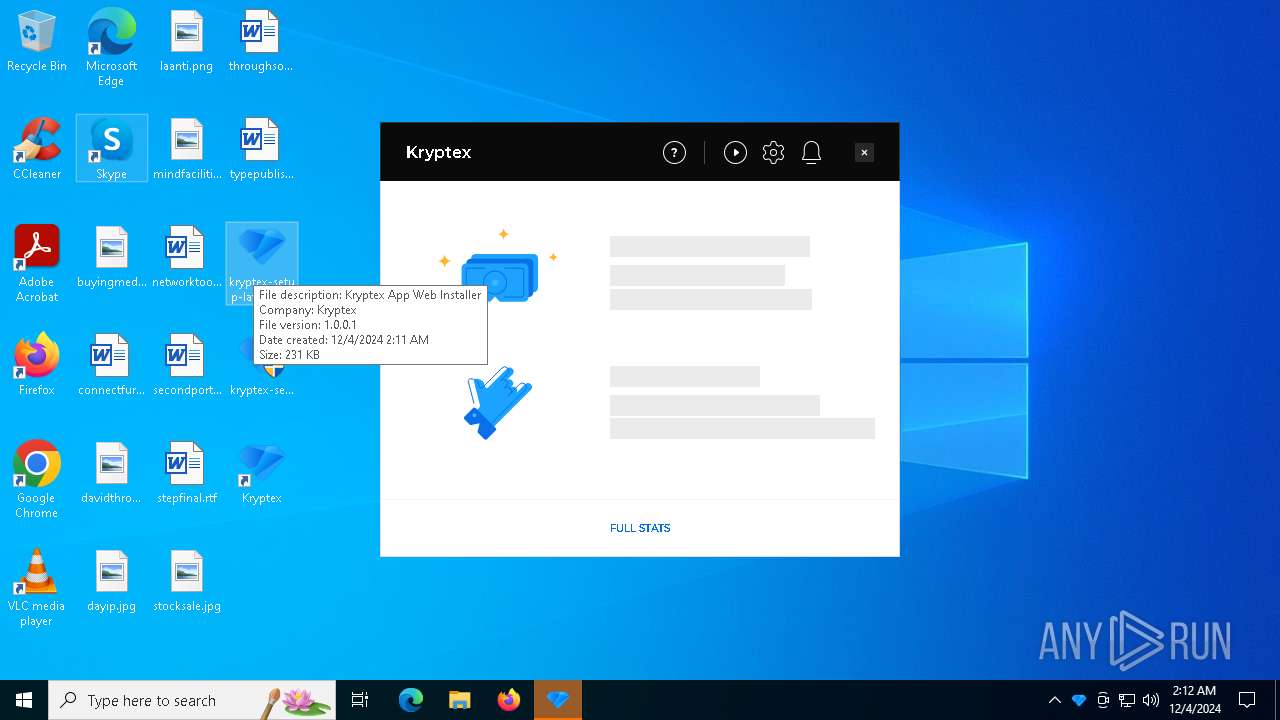This screenshot has width=1280, height=720.
Task: Launch Firefox from the taskbar
Action: pos(509,700)
